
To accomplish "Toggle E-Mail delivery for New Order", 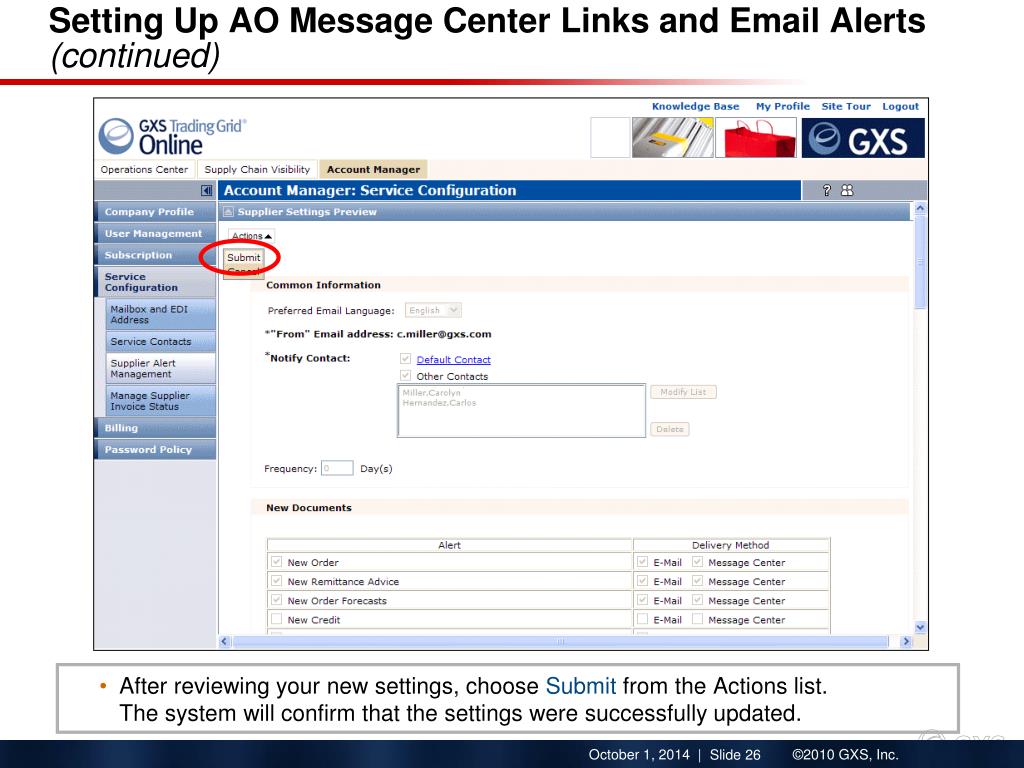I will (x=643, y=562).
